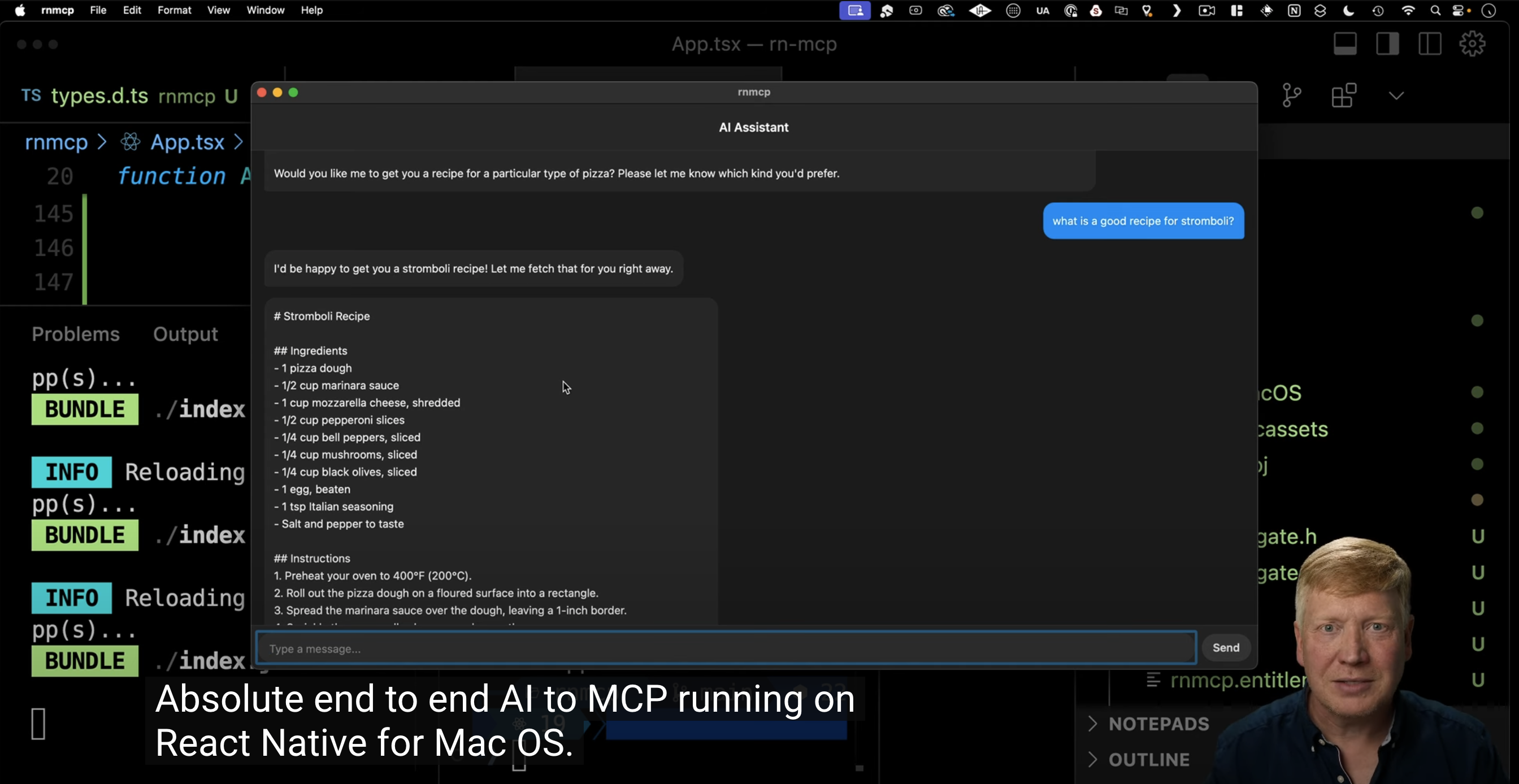The height and width of the screenshot is (784, 1519).
Task: Click the lock-badge circular menu bar icon
Action: (1070, 10)
